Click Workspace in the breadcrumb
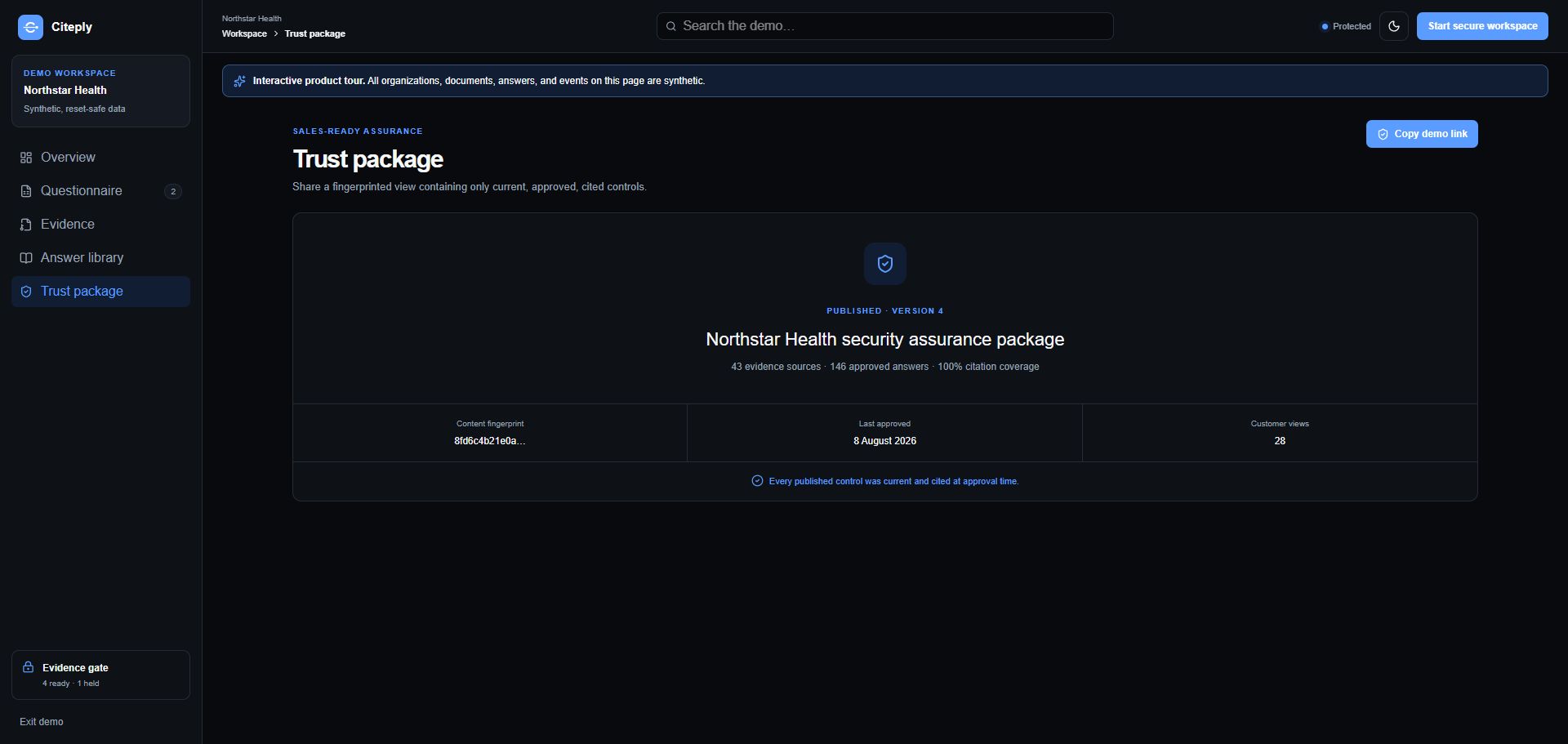Screen dimensions: 1568x744 point(244,33)
